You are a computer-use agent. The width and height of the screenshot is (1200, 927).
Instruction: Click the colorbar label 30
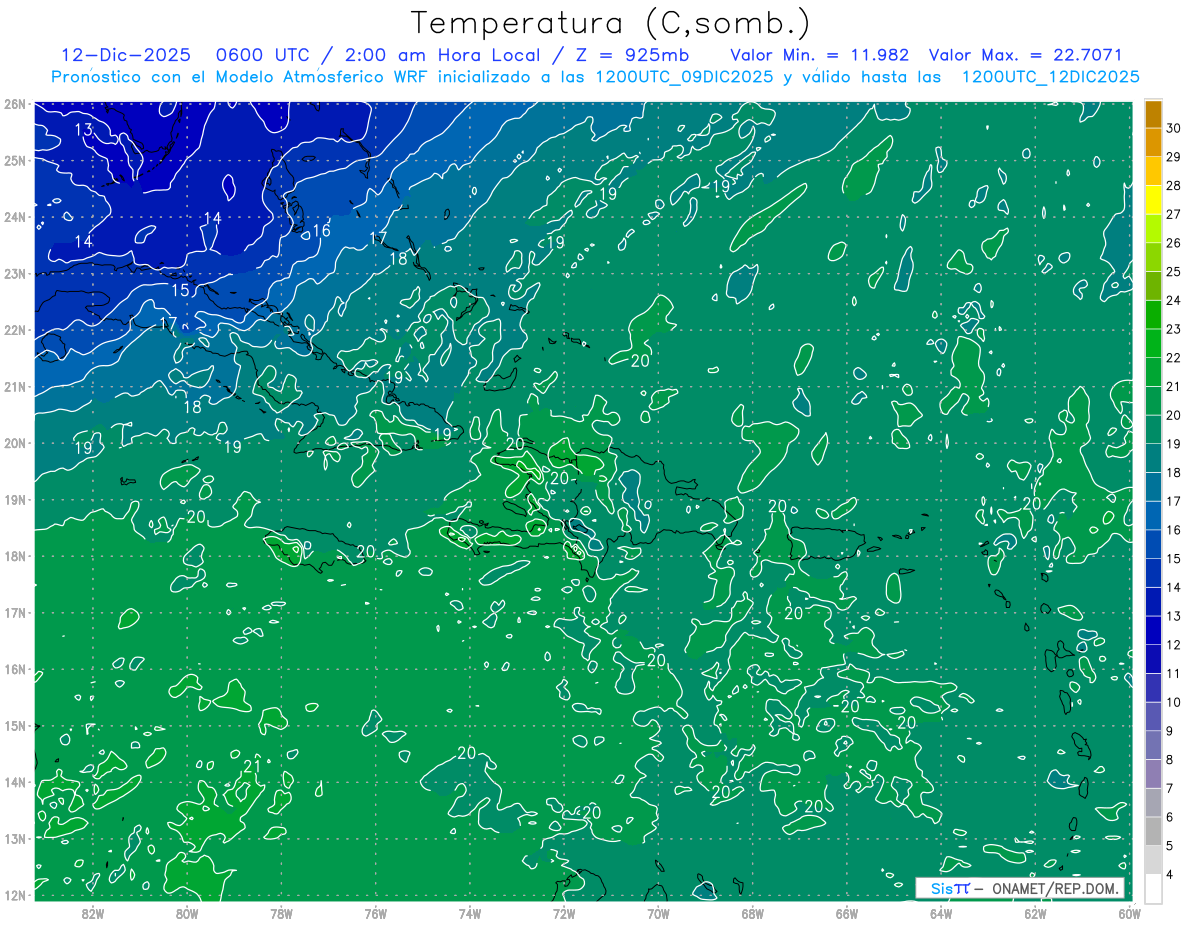pyautogui.click(x=1173, y=128)
